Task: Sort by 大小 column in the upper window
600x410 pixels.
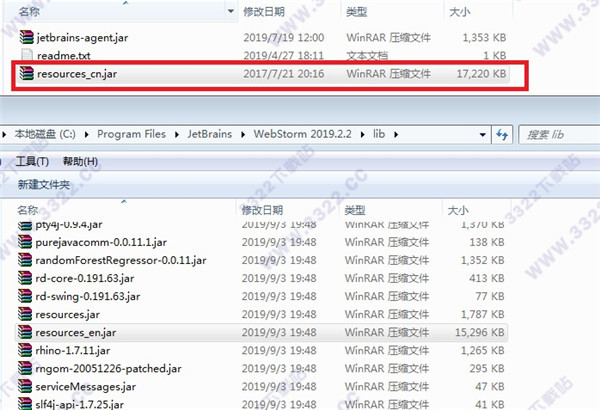Action: (460, 12)
